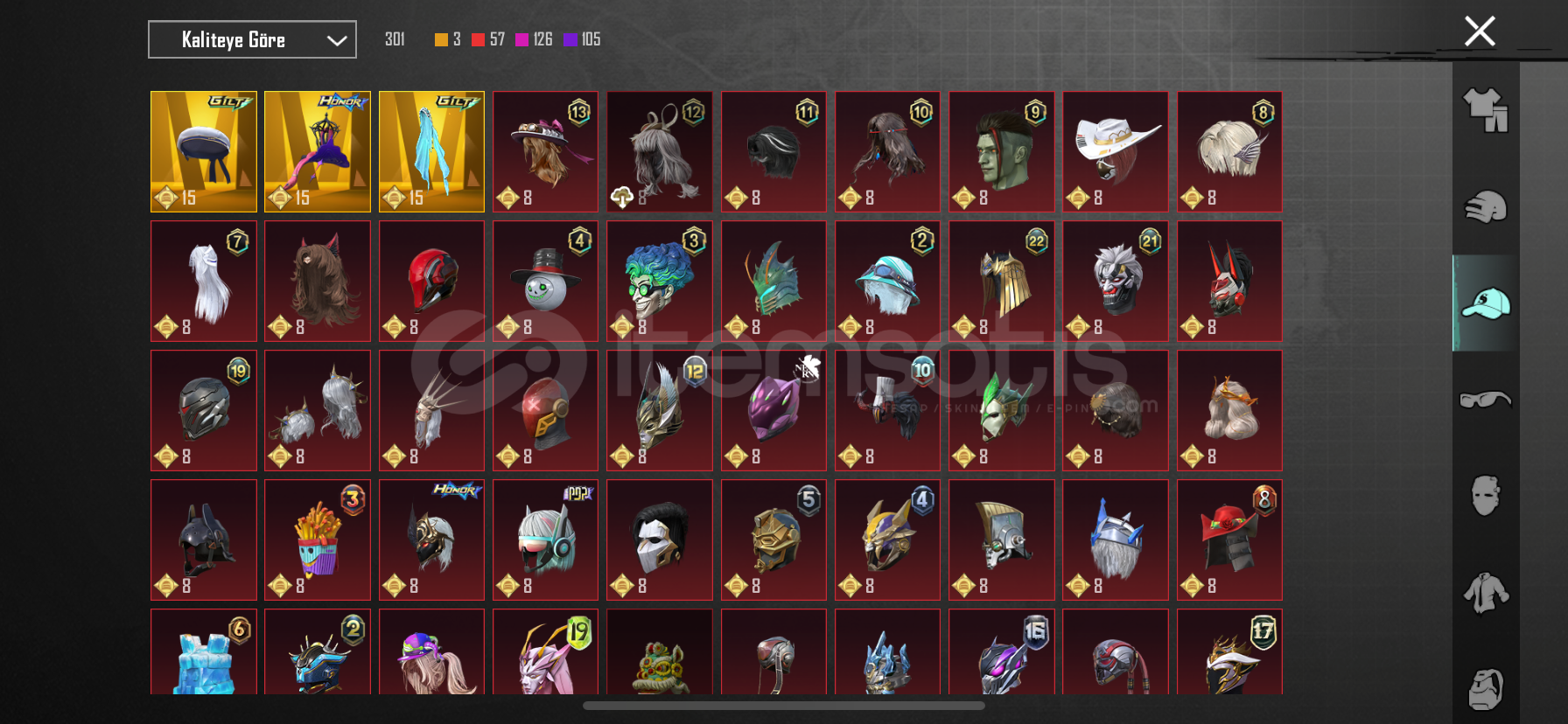Select the gold GILT beret headgear
This screenshot has height=724, width=1568.
tap(204, 151)
